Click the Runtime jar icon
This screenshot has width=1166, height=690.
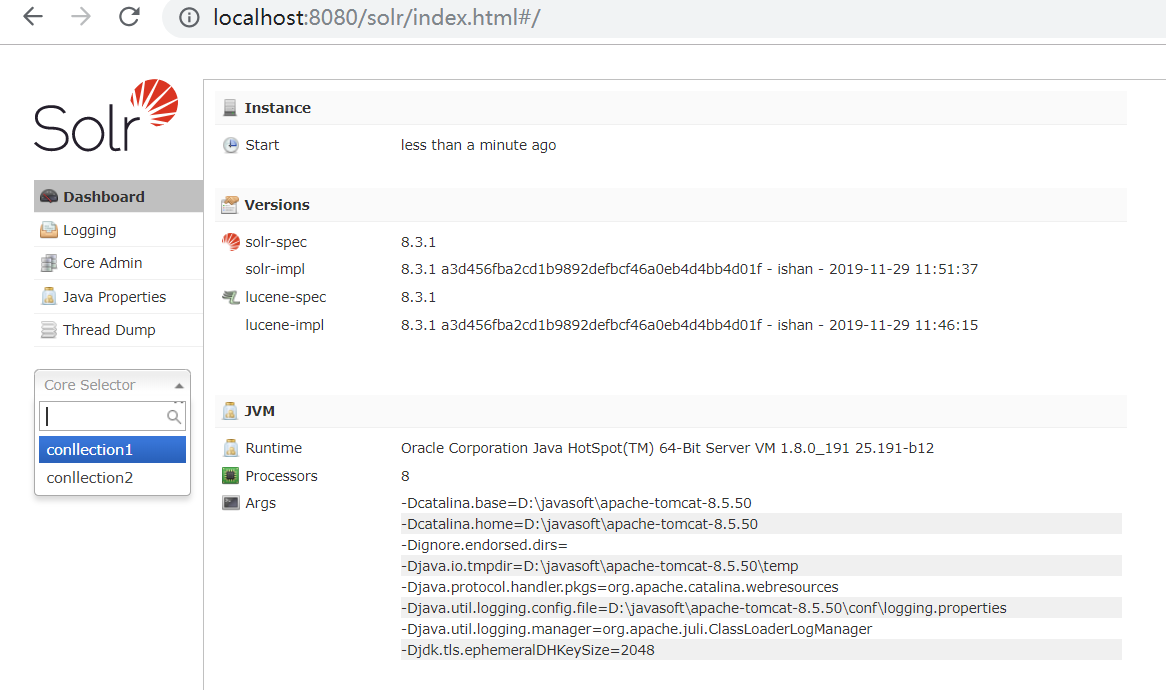click(x=231, y=448)
